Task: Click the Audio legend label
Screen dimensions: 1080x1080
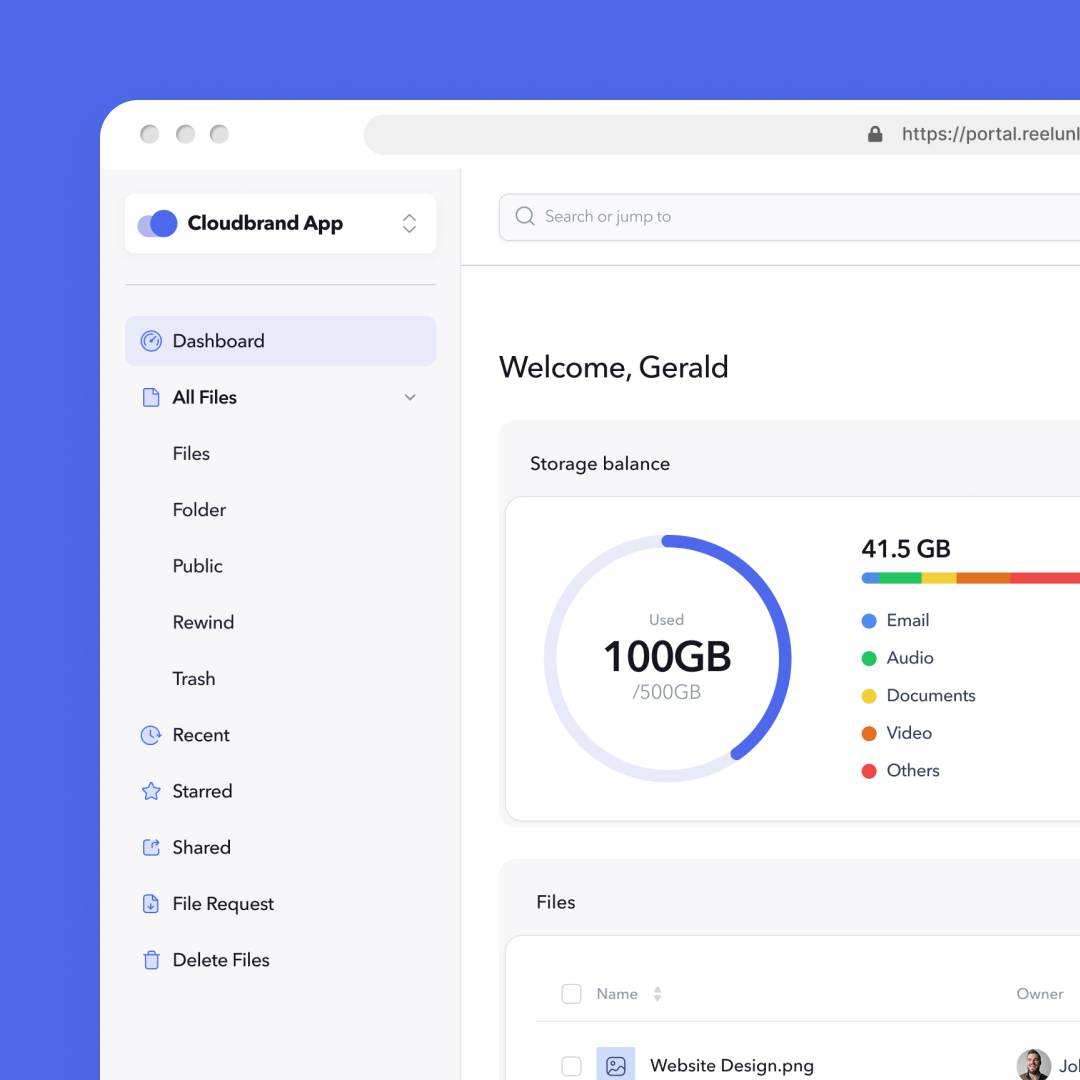Action: click(x=910, y=658)
